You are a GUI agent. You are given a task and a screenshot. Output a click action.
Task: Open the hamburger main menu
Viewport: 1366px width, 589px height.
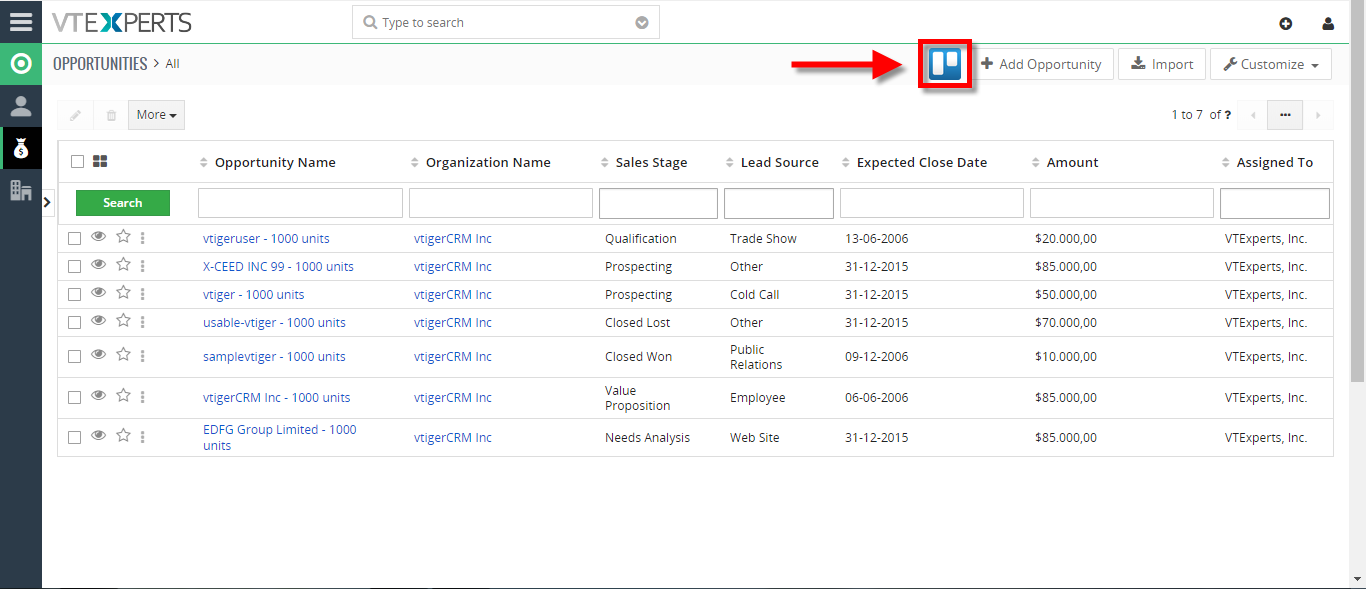(x=21, y=21)
